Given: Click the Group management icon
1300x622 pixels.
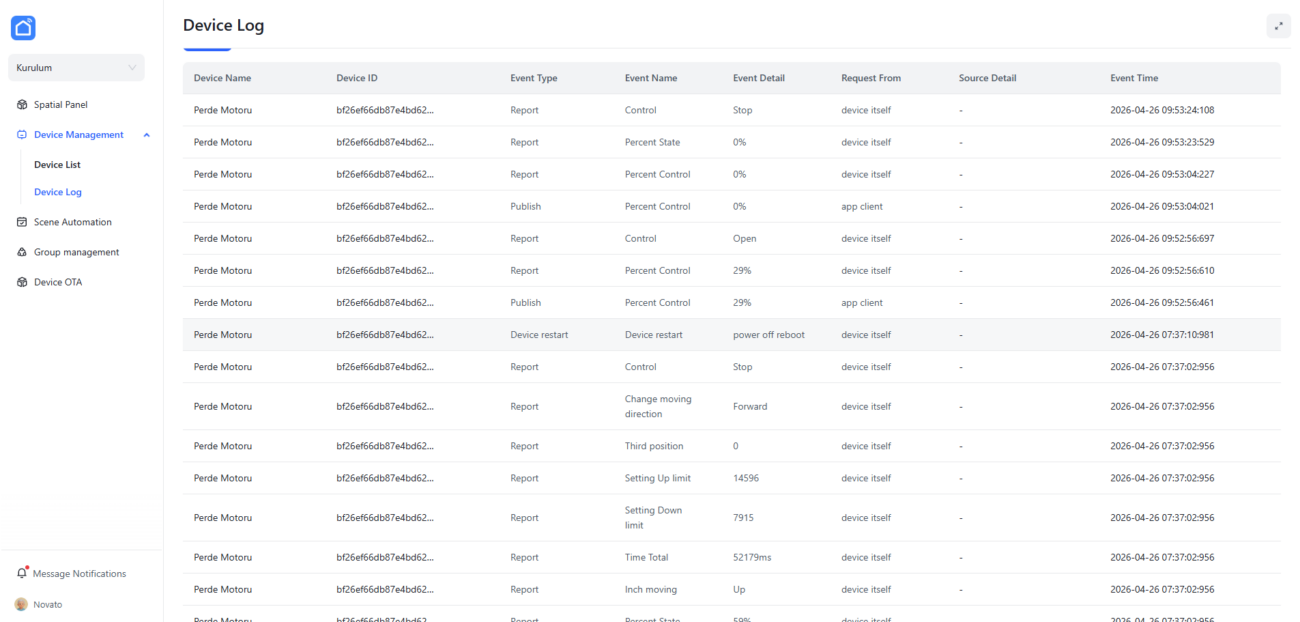Looking at the screenshot, I should (22, 252).
